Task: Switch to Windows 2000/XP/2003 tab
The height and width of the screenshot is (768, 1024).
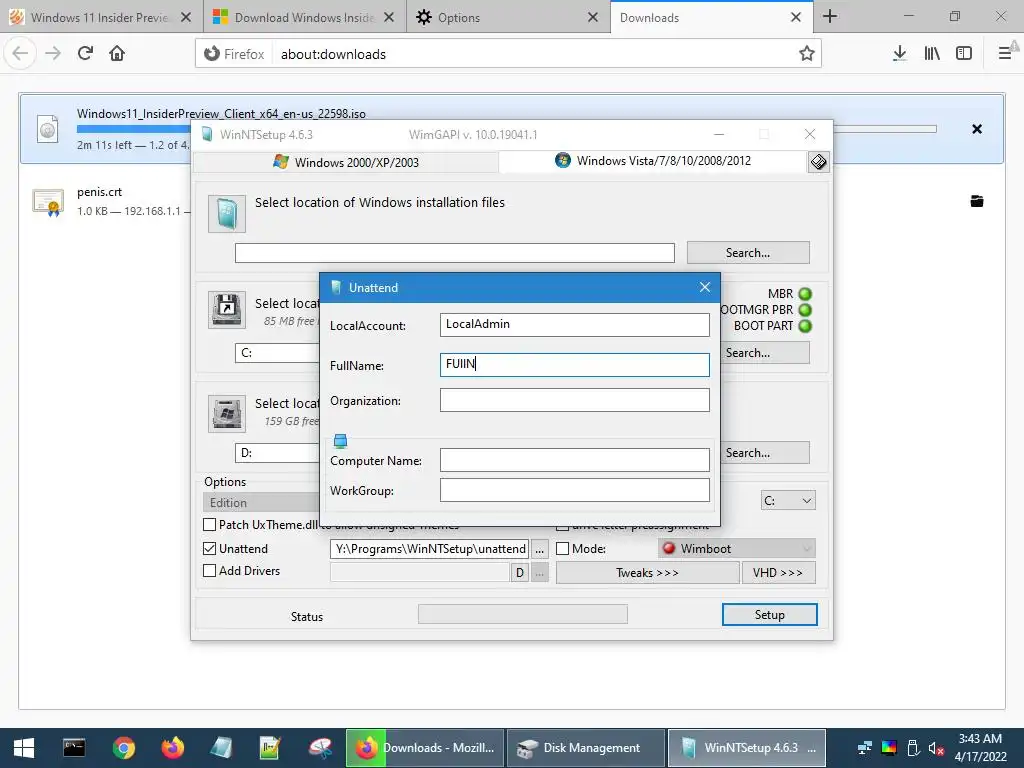Action: (x=346, y=162)
